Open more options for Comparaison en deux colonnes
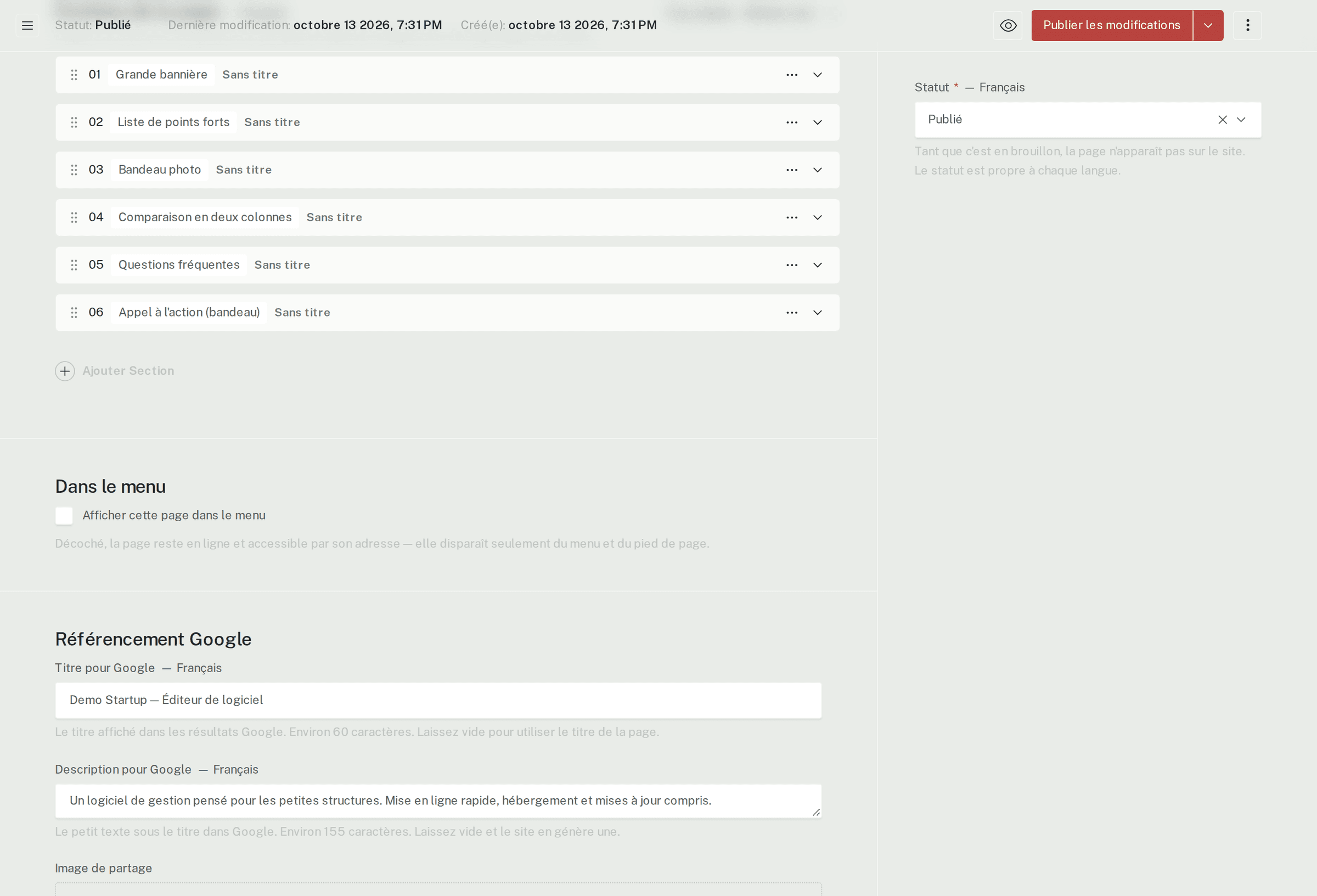 (x=792, y=218)
